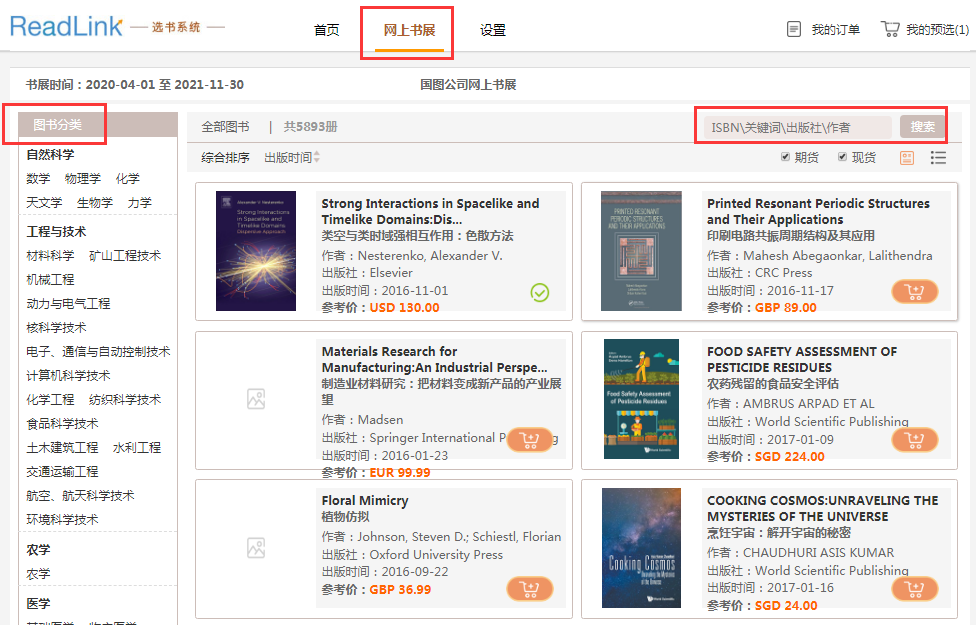Open 我的预选(1) link
Viewport: 976px width, 625px height.
pyautogui.click(x=937, y=30)
